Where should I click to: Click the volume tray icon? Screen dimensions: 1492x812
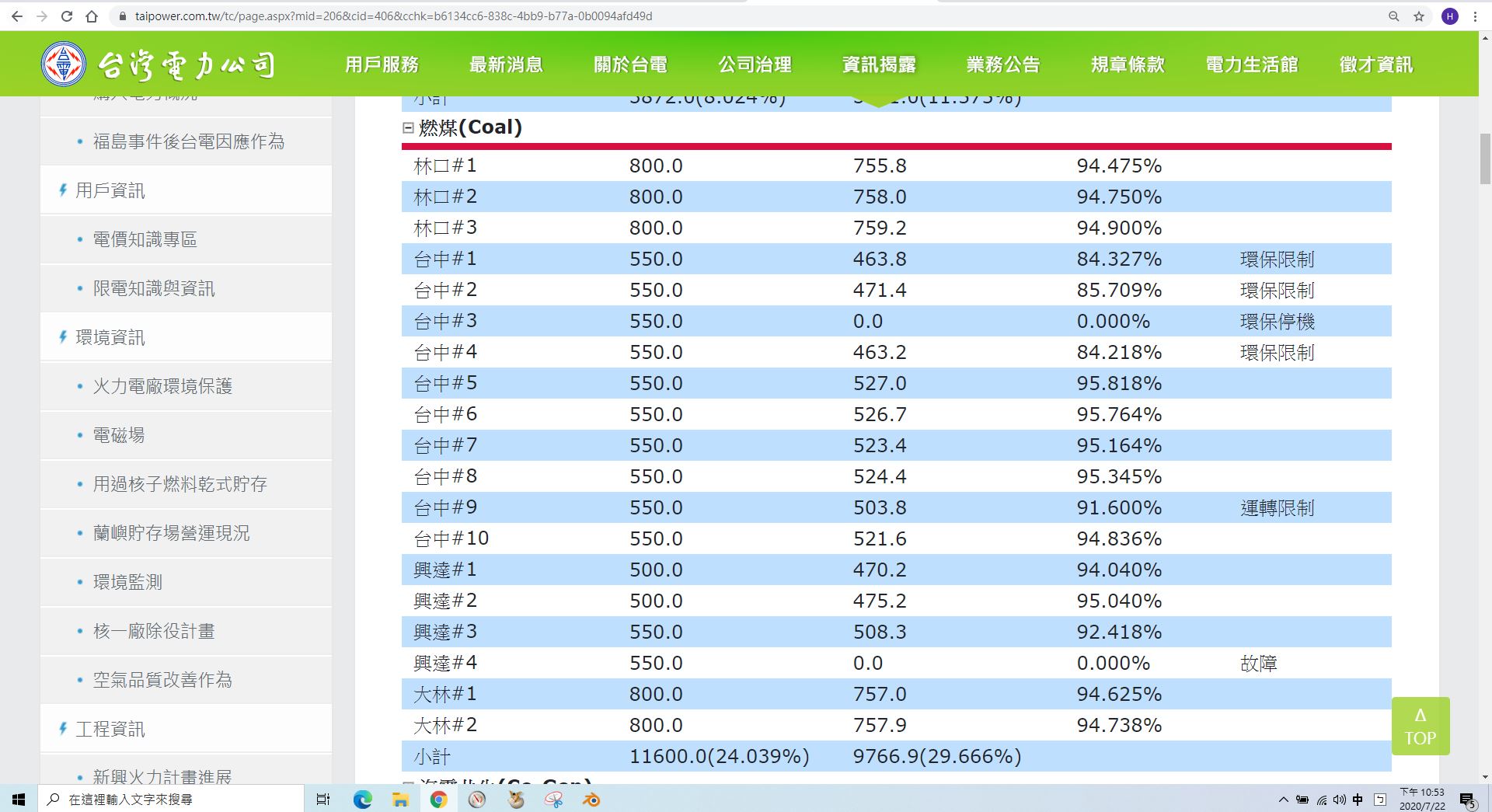coord(1339,800)
